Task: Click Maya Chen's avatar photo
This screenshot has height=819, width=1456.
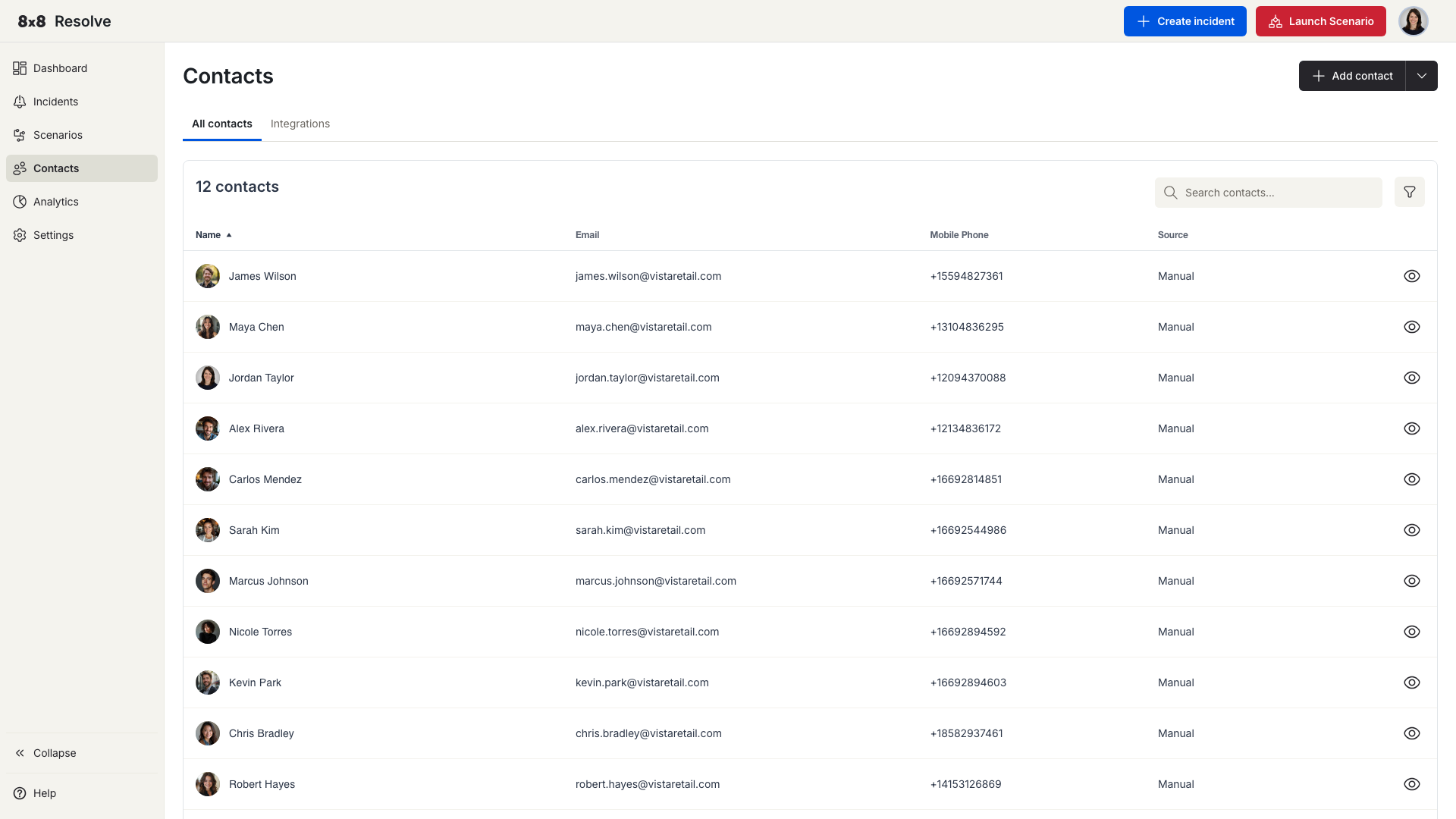Action: coord(208,327)
